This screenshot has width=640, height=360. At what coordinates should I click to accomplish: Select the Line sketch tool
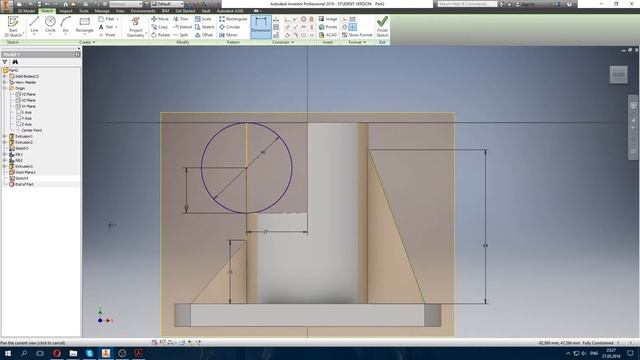34,24
